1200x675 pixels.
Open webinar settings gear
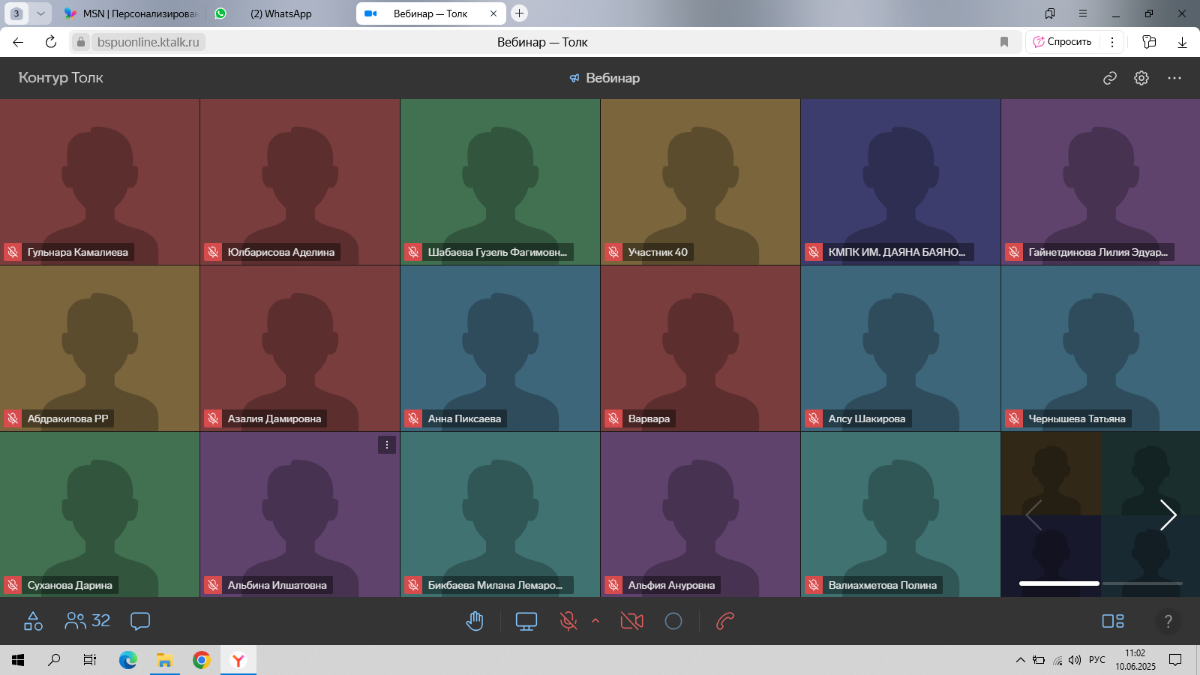tap(1141, 78)
